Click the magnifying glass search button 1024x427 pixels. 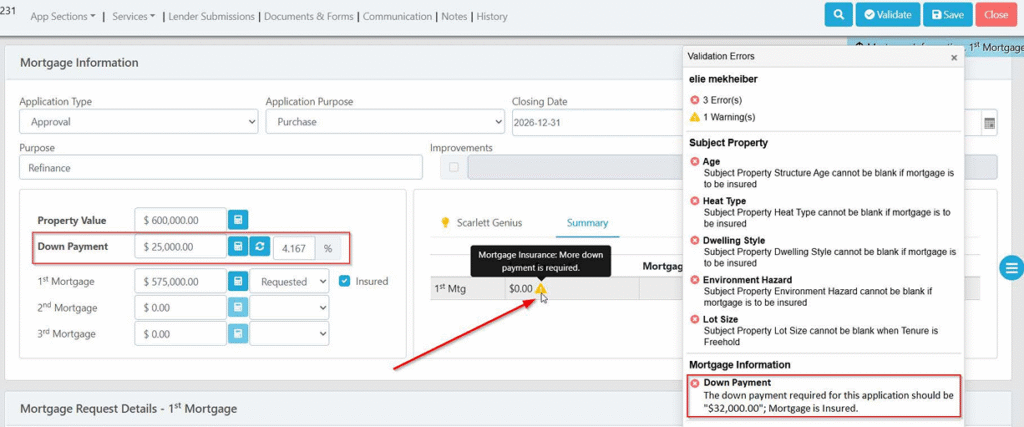[838, 15]
